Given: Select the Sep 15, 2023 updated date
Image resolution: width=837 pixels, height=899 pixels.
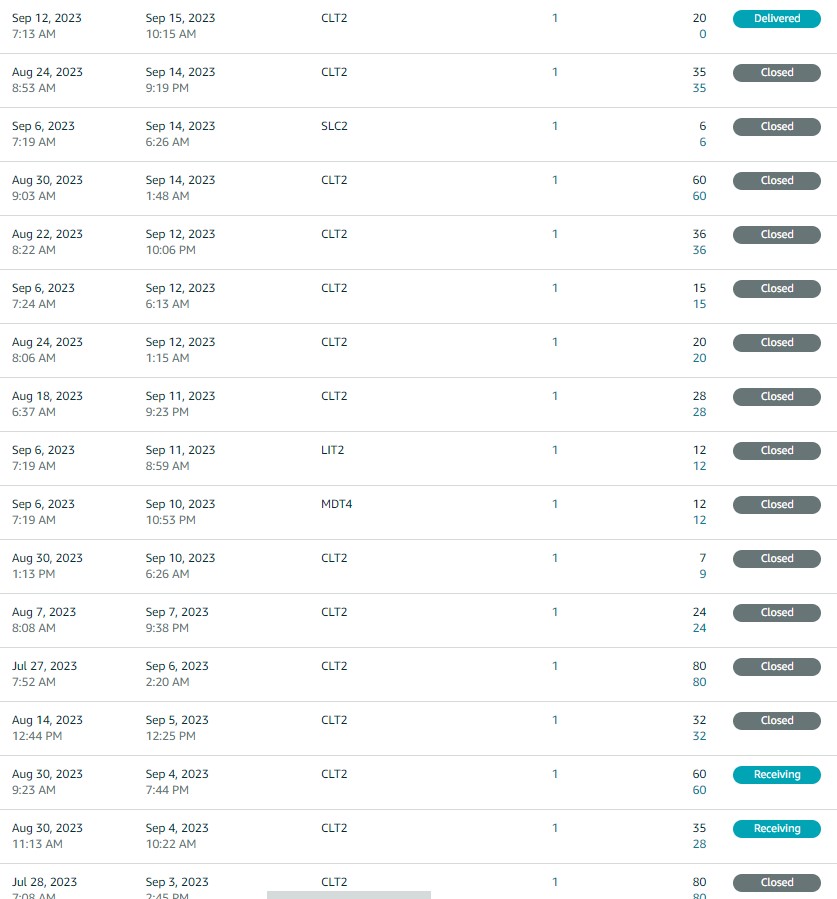Looking at the screenshot, I should 180,18.
